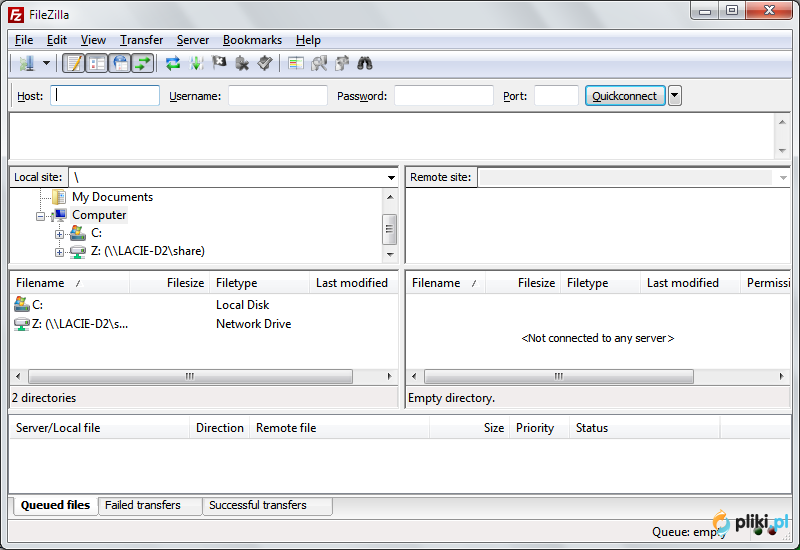800x550 pixels.
Task: Select Computer node in local tree
Action: (x=99, y=215)
